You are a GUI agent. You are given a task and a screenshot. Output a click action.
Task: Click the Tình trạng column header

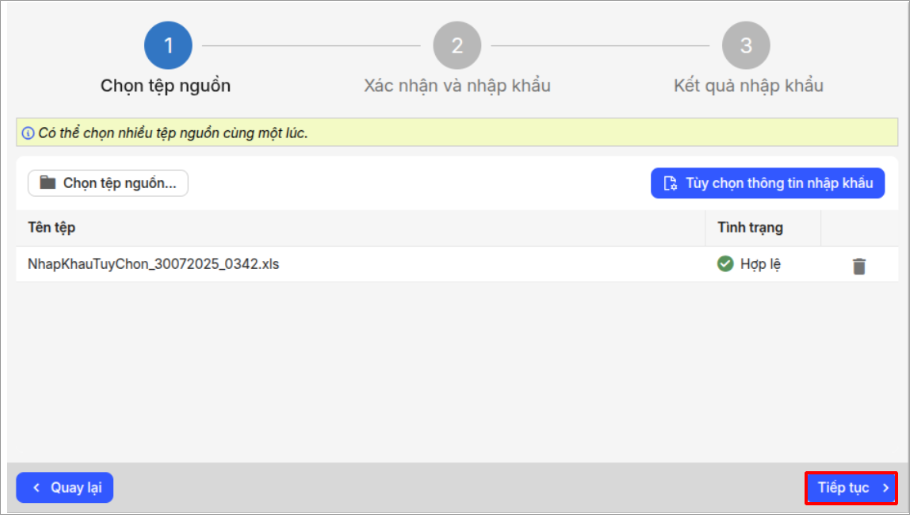[x=750, y=228]
